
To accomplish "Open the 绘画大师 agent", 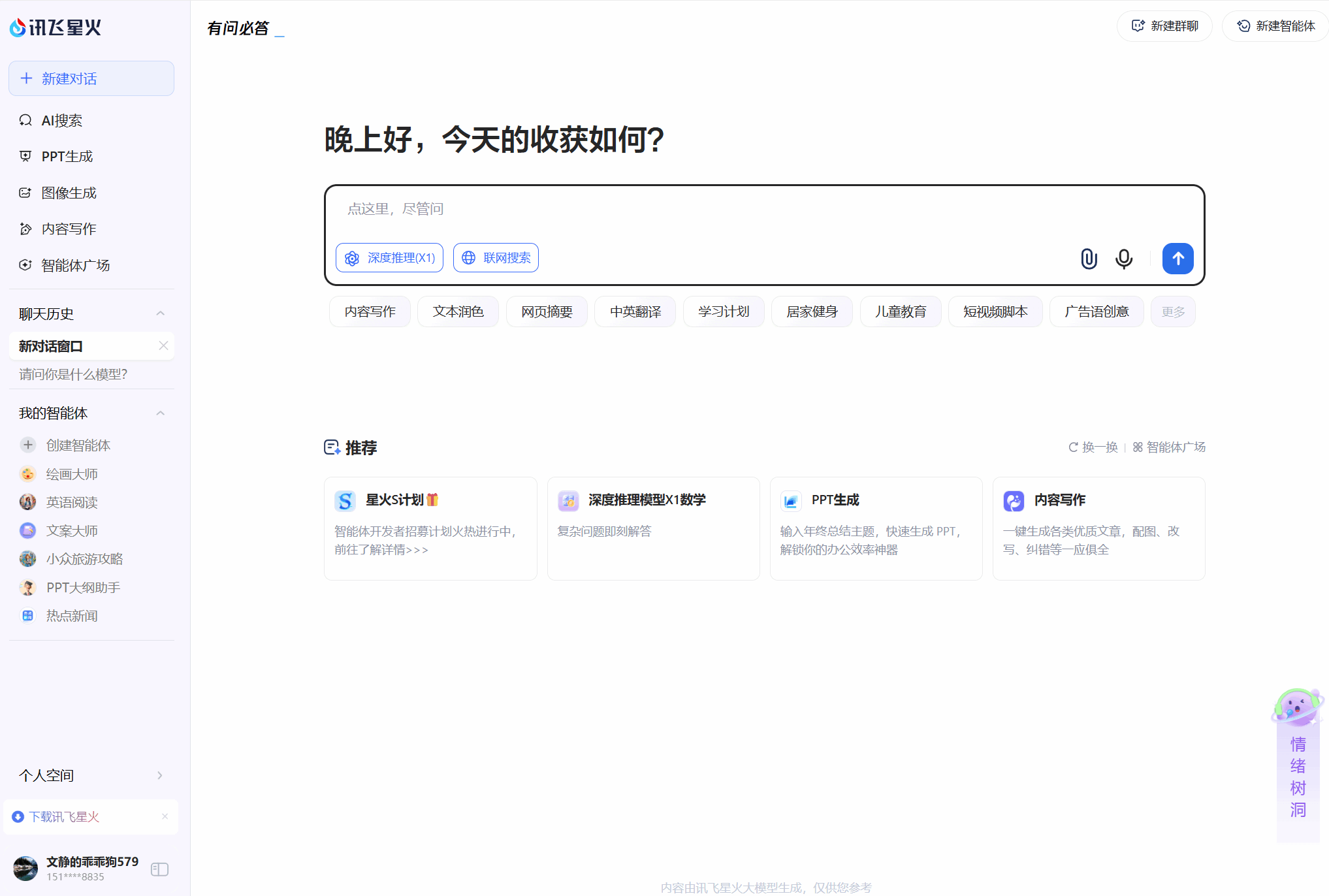I will tap(72, 474).
